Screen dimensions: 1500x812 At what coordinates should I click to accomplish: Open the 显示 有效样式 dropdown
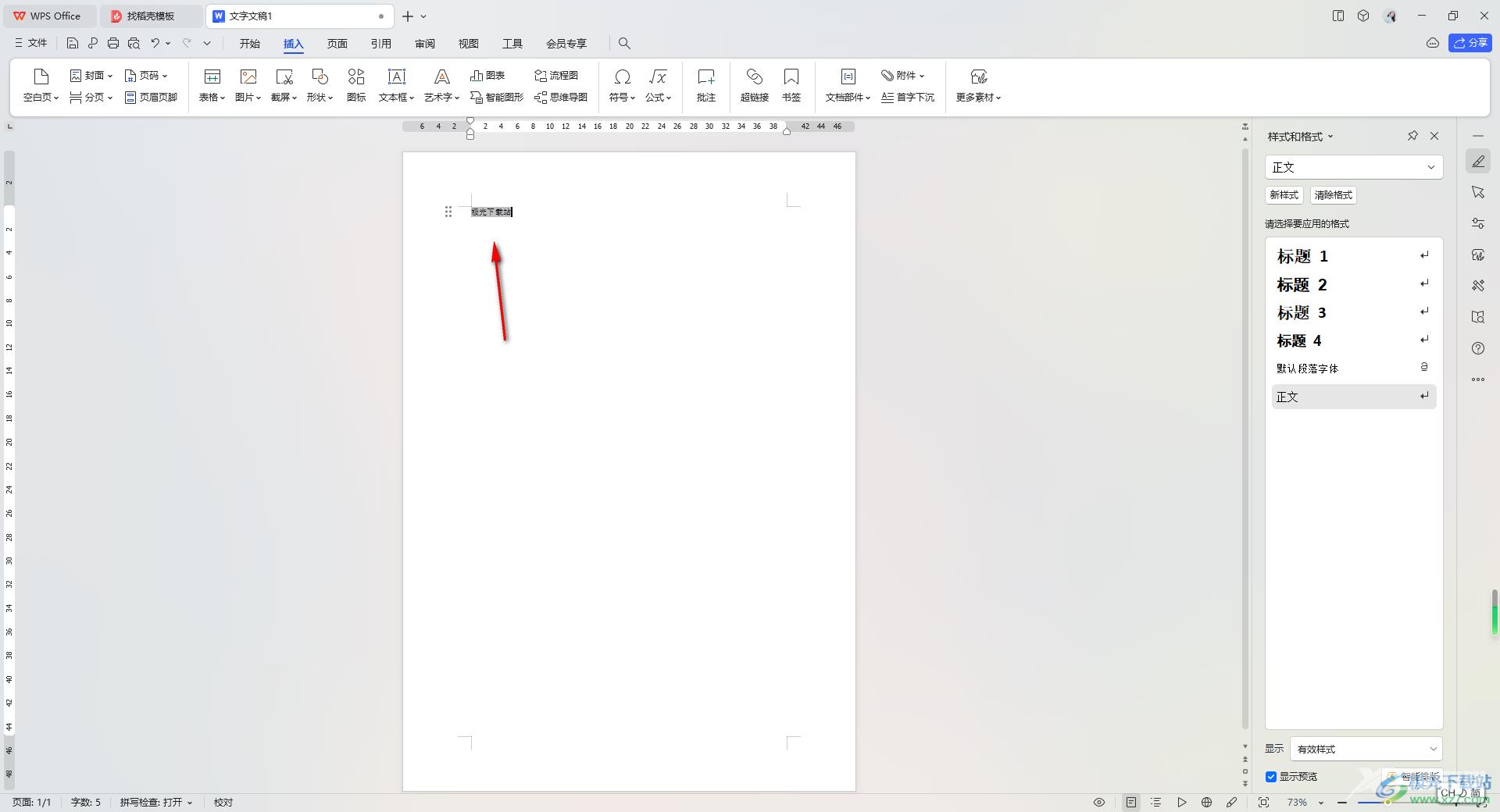(x=1366, y=749)
